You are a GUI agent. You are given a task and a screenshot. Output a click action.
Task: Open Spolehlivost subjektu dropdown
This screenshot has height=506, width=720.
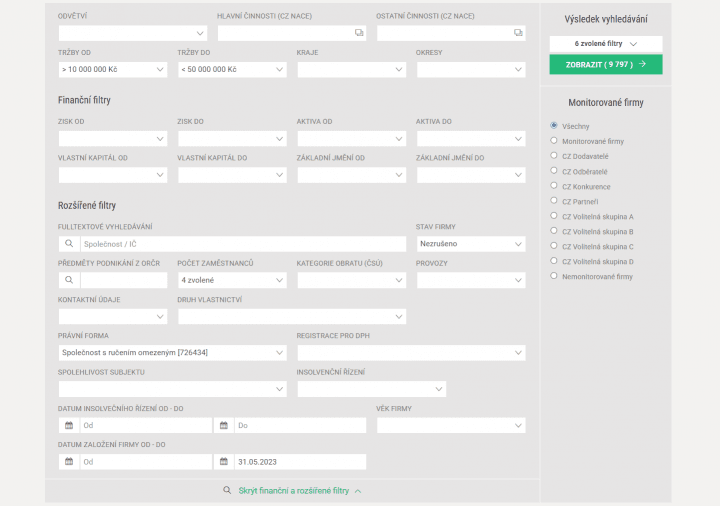point(173,389)
